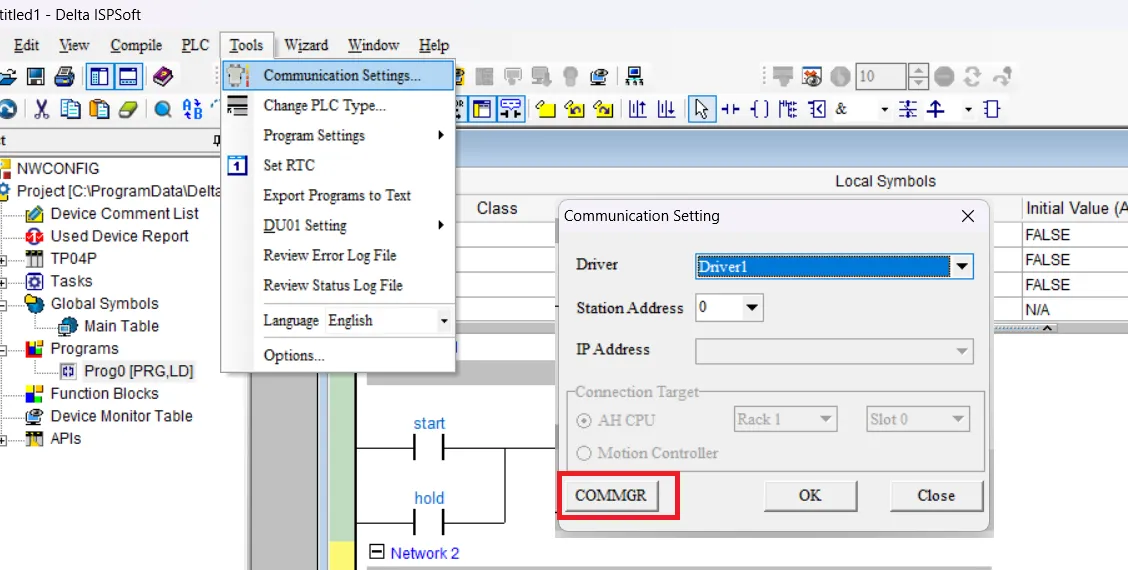Insert network below icon

[x=666, y=109]
